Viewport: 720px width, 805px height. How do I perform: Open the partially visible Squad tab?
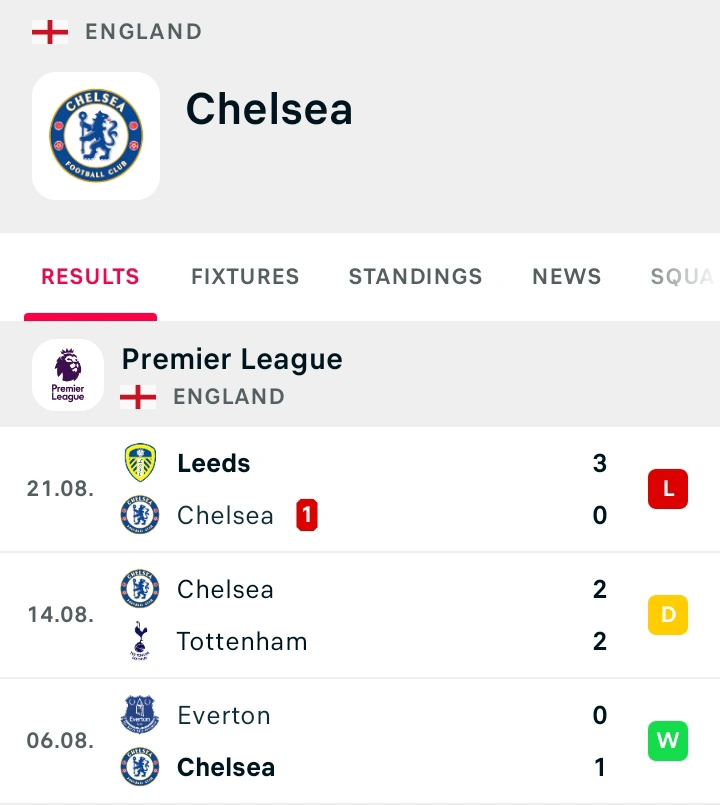683,277
